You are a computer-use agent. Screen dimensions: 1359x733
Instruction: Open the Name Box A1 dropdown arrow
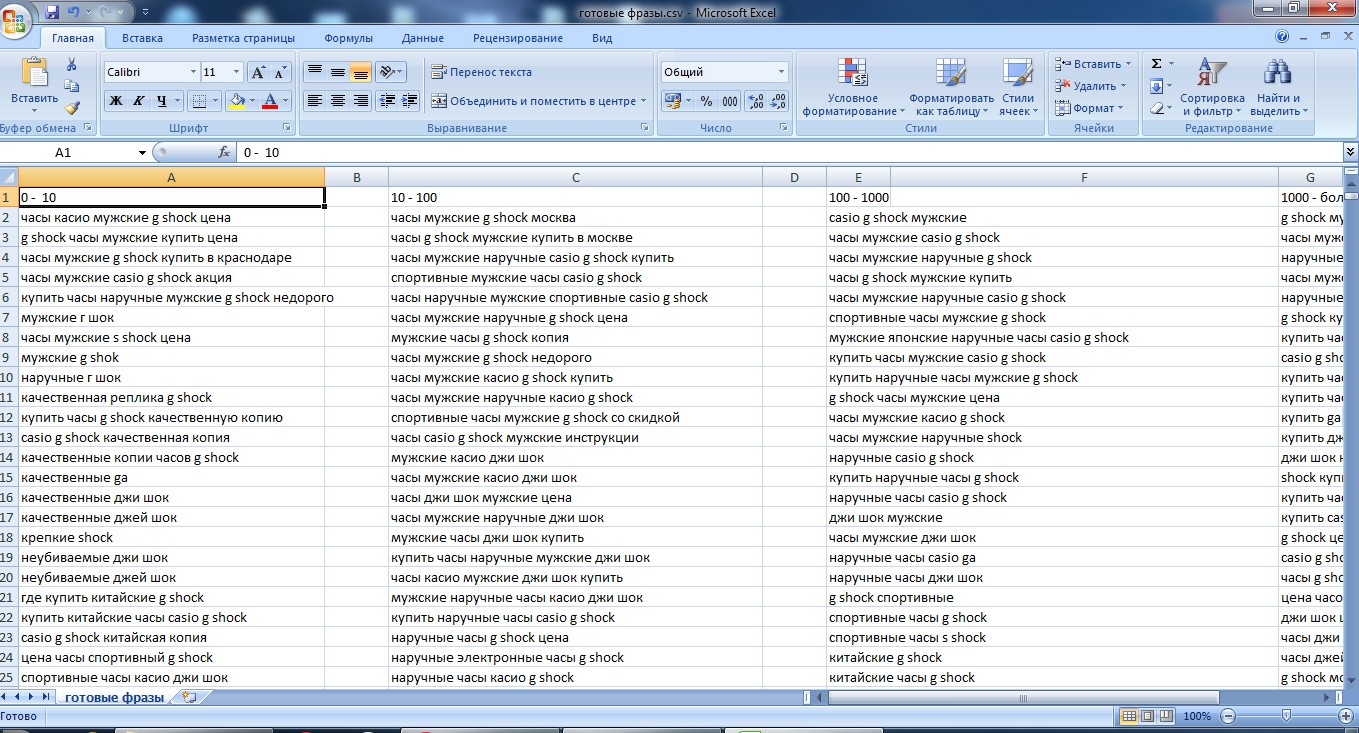pos(143,153)
